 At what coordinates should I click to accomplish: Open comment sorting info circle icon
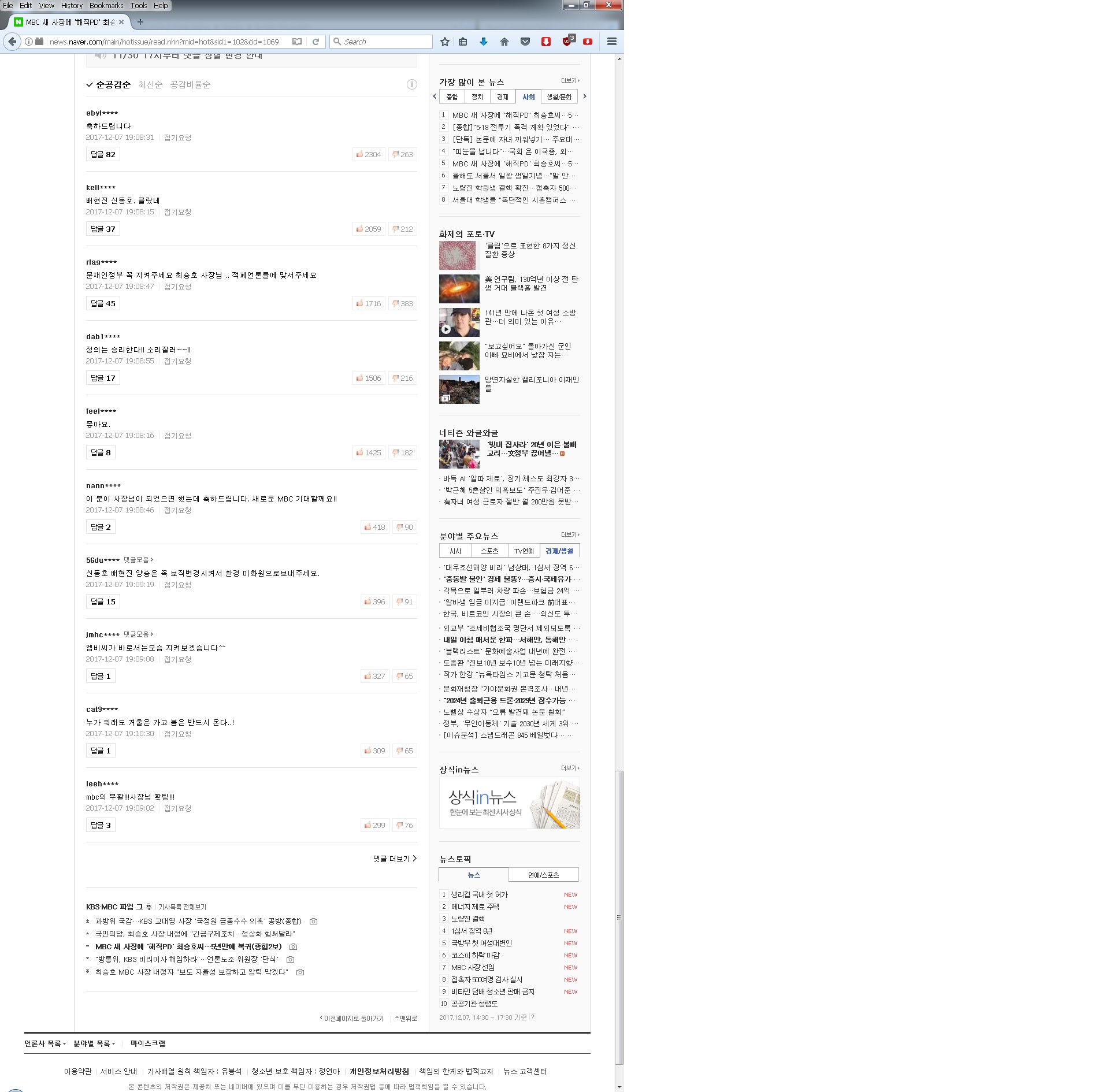[412, 84]
